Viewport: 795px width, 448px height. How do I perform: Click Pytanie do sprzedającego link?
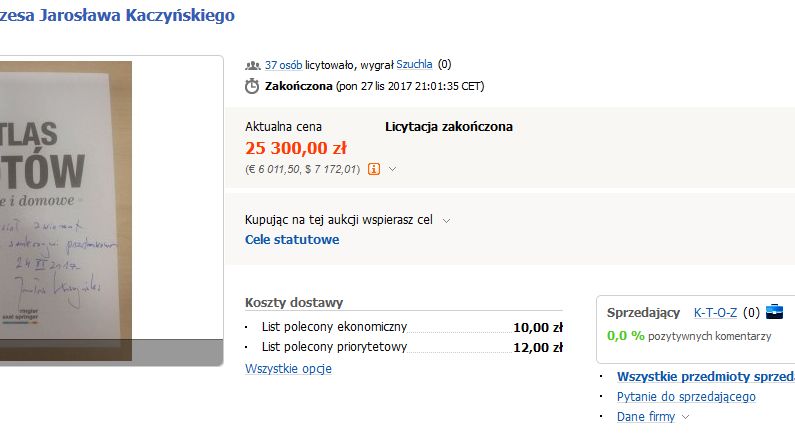pos(686,397)
